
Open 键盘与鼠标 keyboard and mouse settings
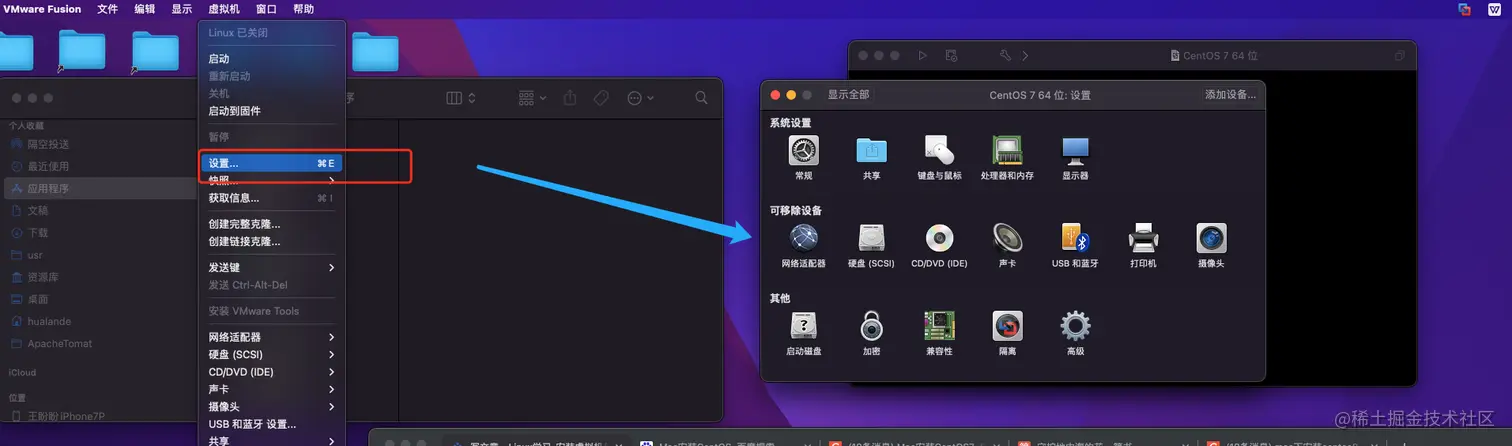[939, 151]
